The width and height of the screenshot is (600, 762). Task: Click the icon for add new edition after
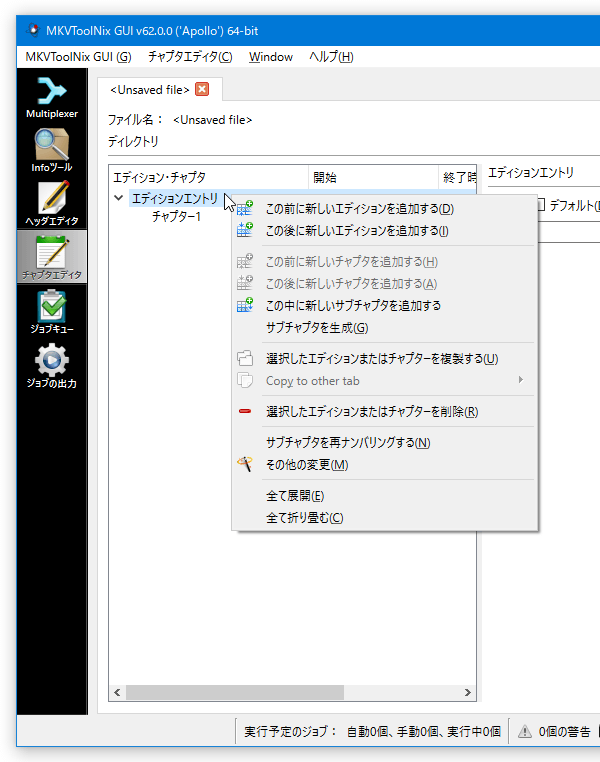[x=245, y=230]
